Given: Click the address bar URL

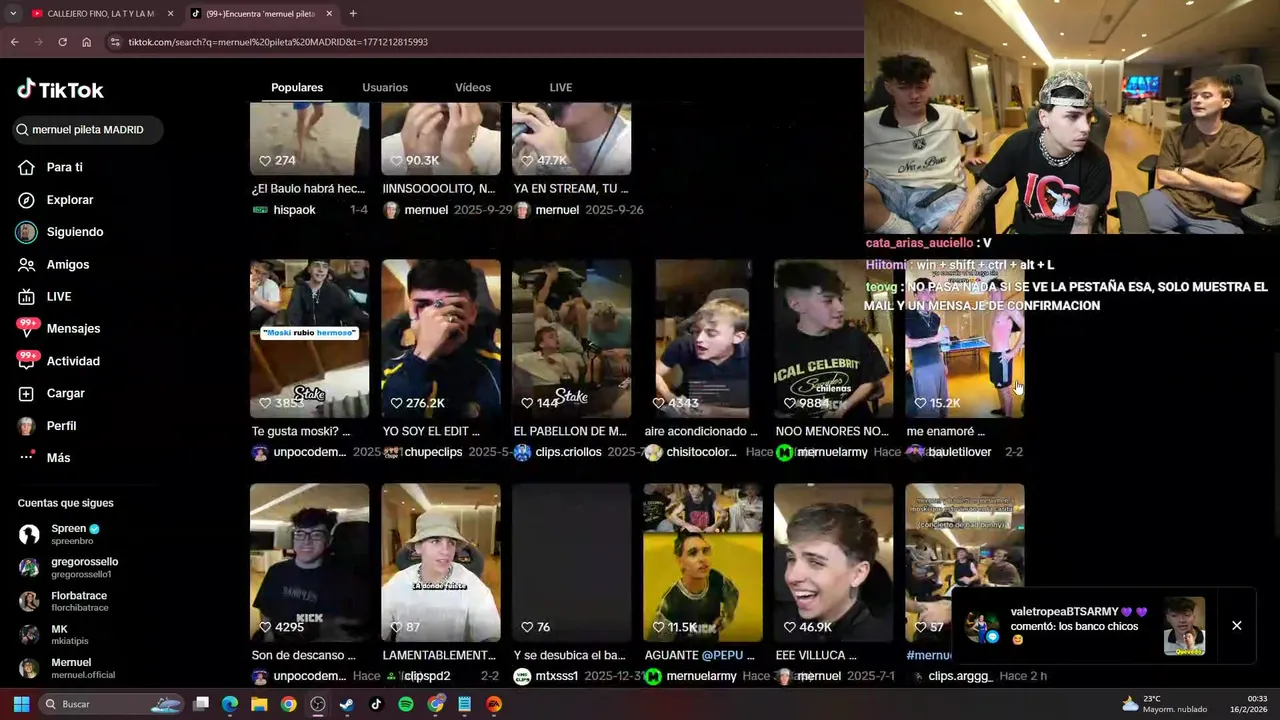Looking at the screenshot, I should pyautogui.click(x=278, y=42).
